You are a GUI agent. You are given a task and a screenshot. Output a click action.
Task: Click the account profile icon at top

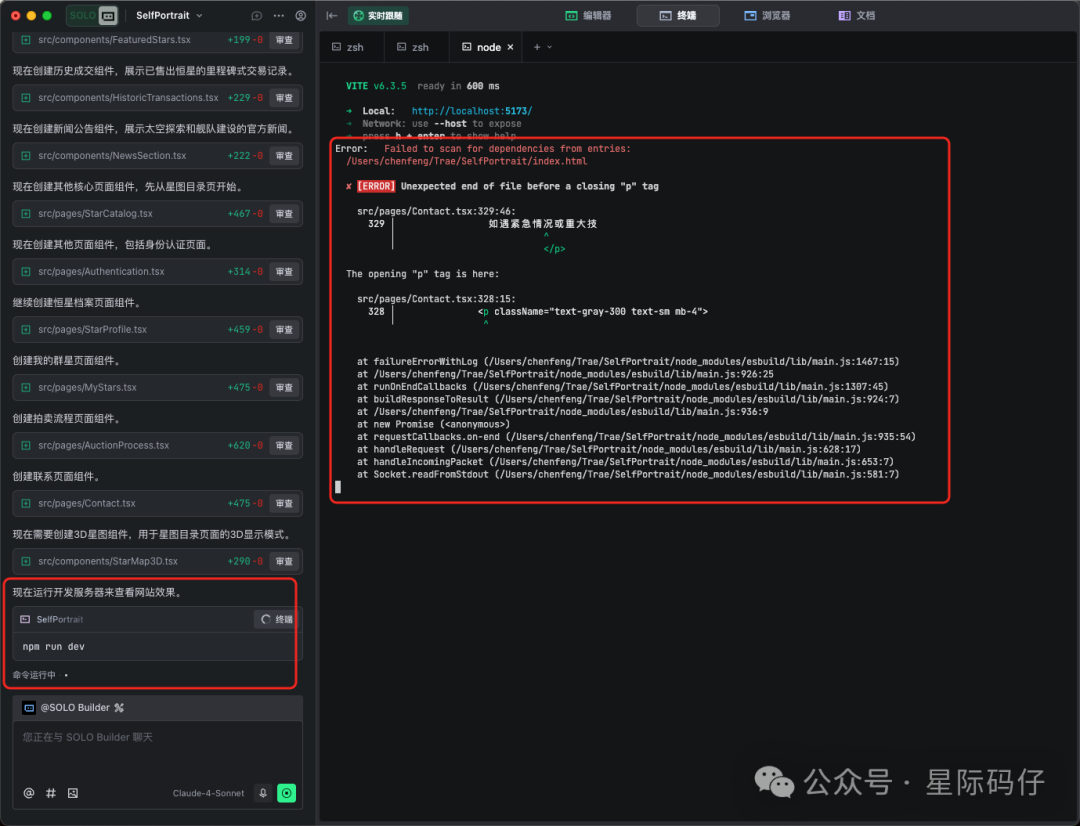[x=301, y=16]
